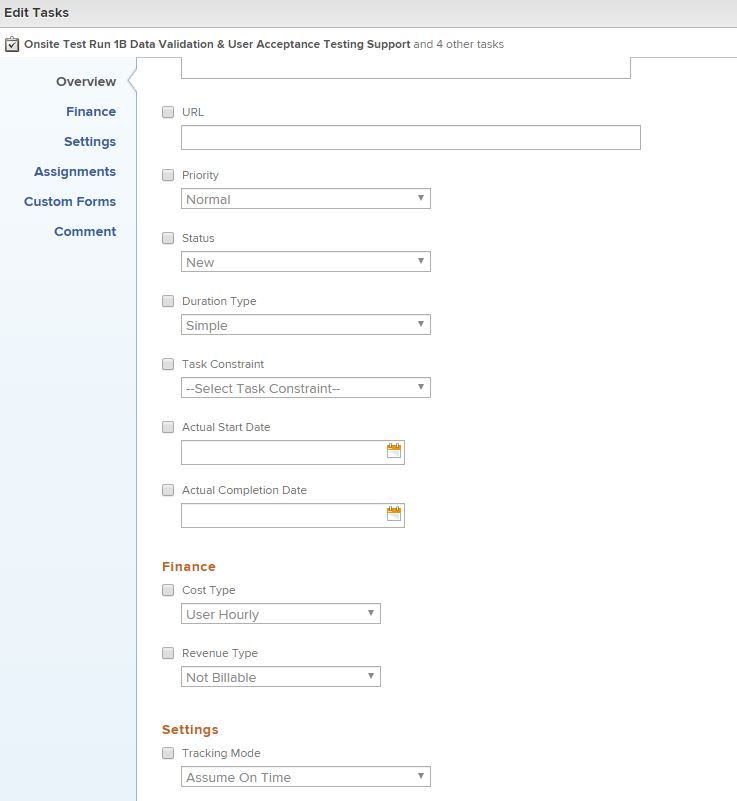Open calendar picker for Actual Start Date
The height and width of the screenshot is (801, 737).
[394, 452]
